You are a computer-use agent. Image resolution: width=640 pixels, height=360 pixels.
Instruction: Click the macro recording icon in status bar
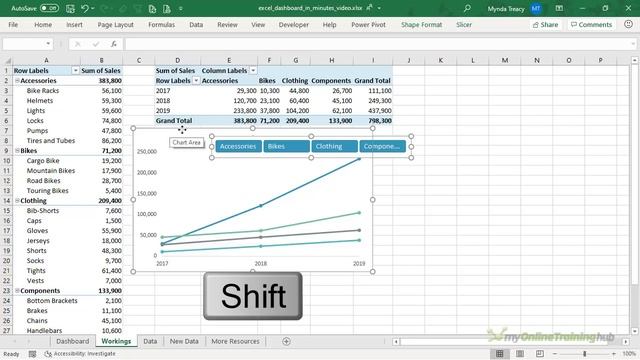coord(32,354)
